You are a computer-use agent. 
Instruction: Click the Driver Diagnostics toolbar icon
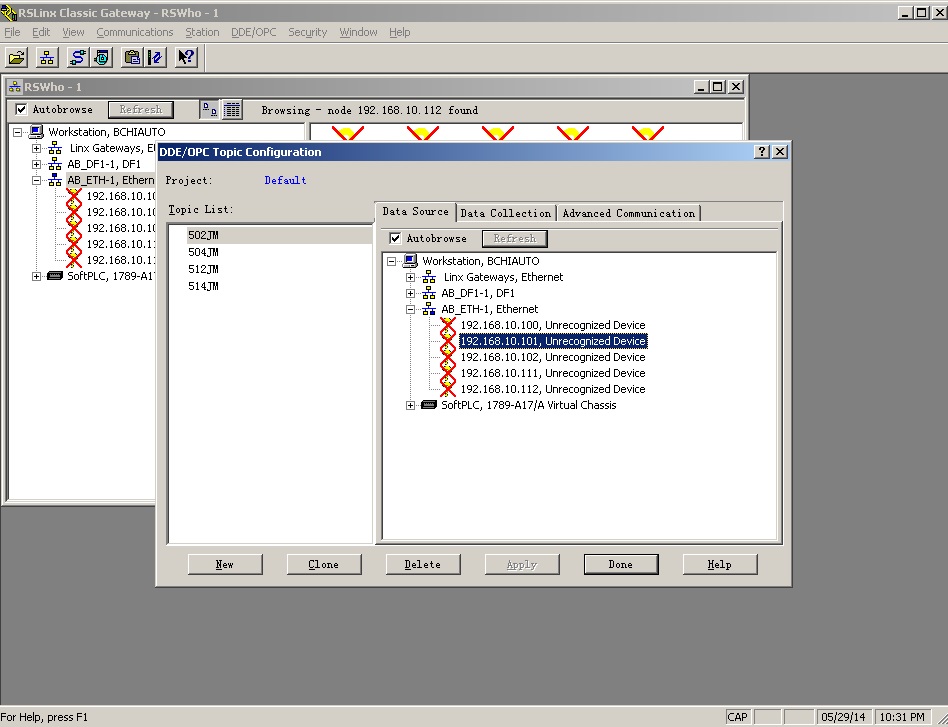click(x=102, y=57)
